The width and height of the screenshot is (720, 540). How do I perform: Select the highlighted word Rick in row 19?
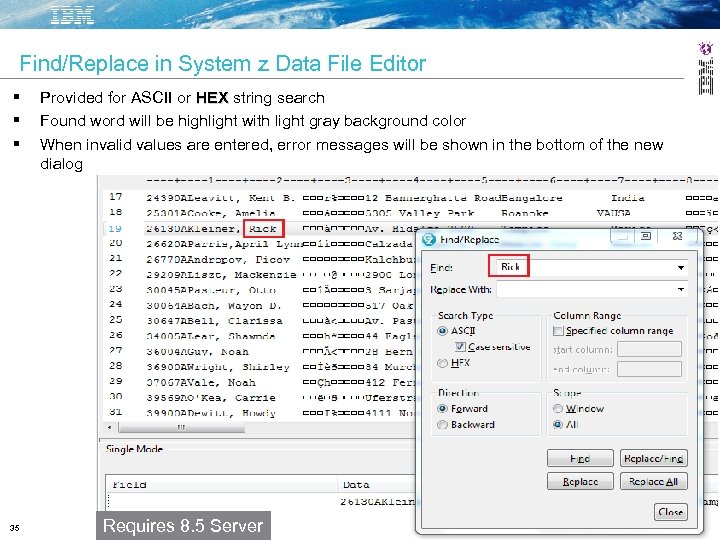click(263, 229)
